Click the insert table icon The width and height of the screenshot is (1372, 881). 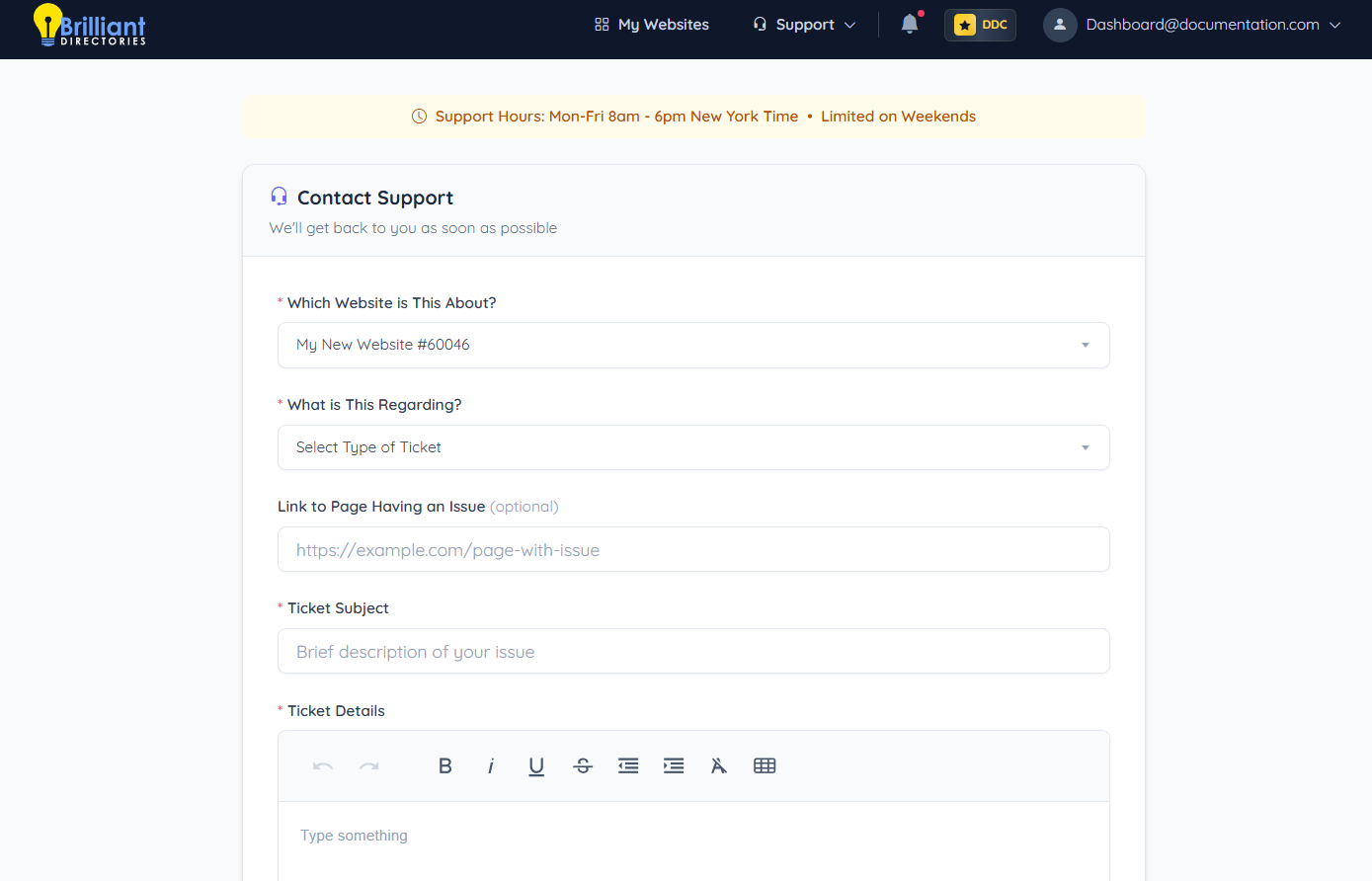pos(765,765)
